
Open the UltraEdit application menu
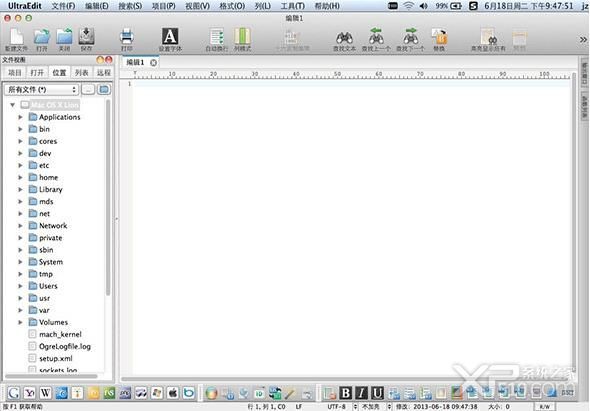pyautogui.click(x=25, y=6)
